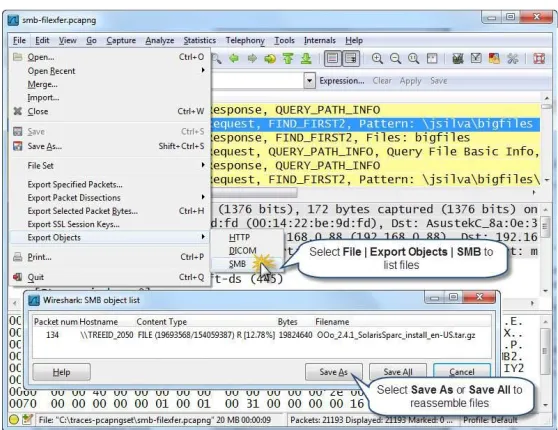Choose HTTP in Export Objects submenu
Viewport: 558px width, 430px height.
click(247, 237)
